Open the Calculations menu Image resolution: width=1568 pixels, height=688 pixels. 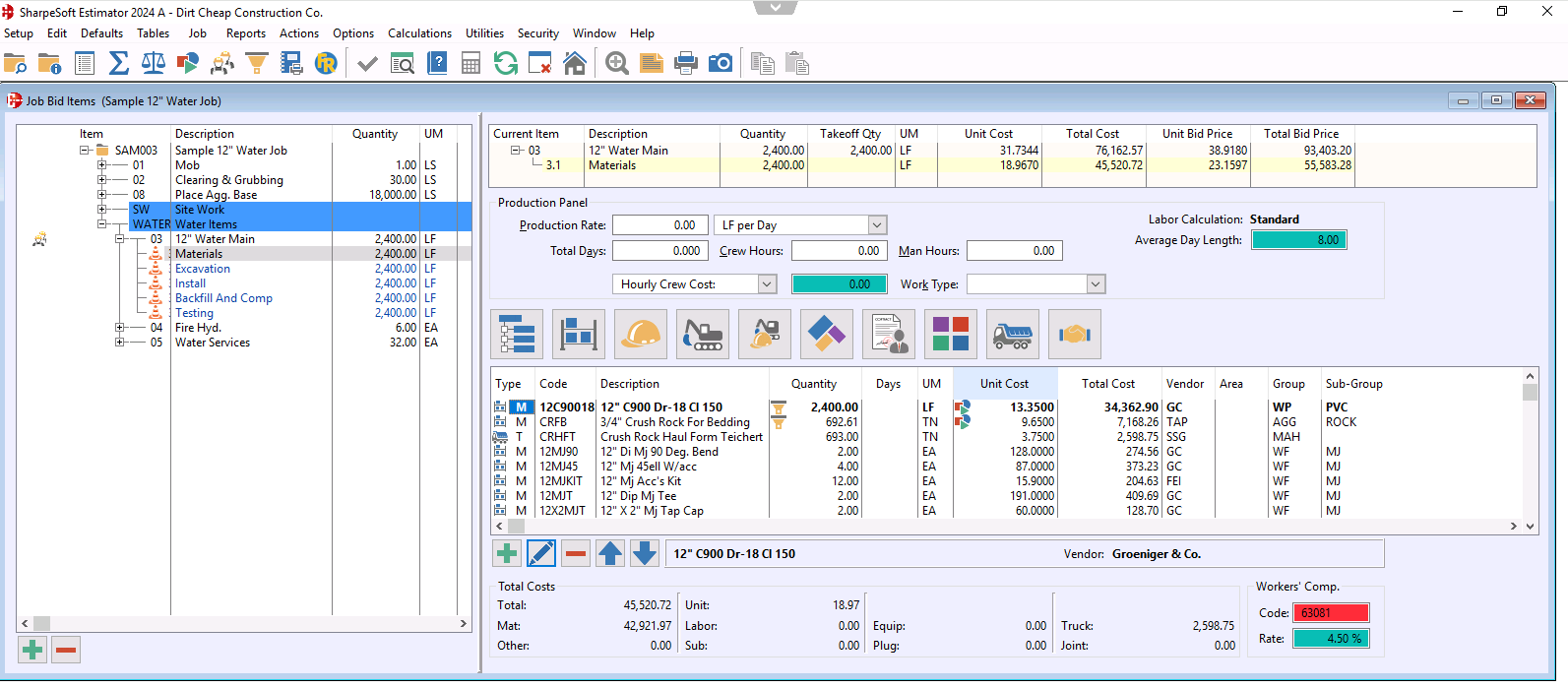tap(419, 33)
